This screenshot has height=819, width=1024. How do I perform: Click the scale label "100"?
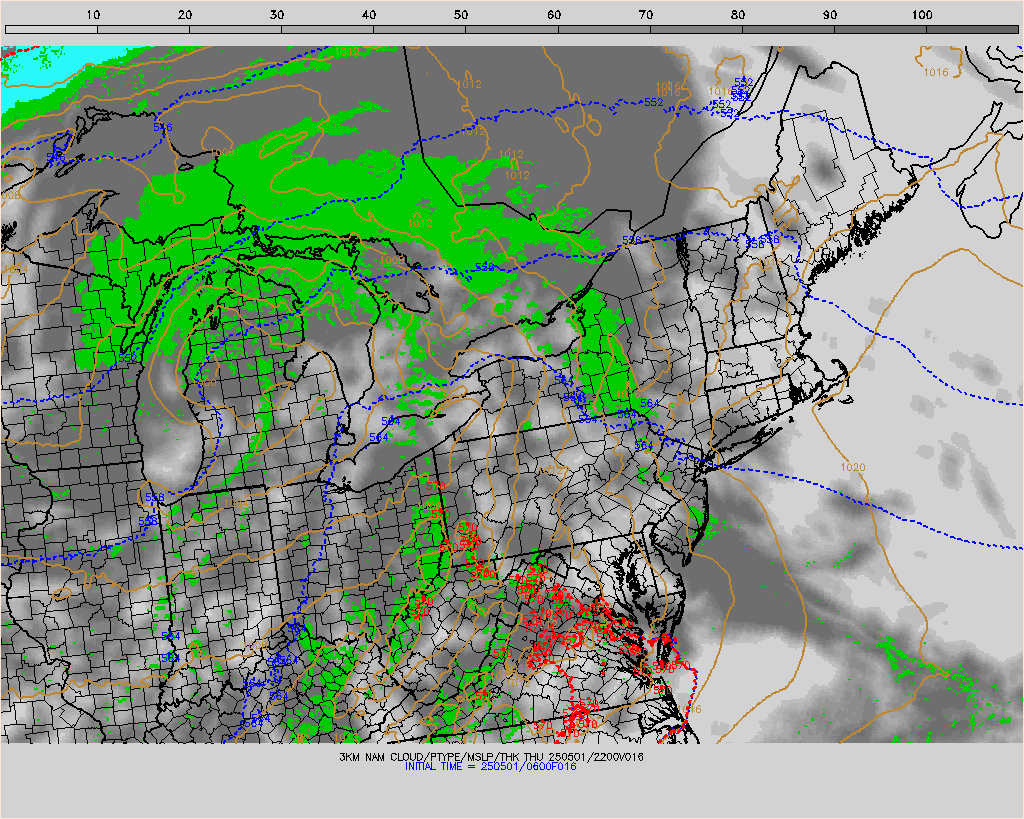[922, 14]
